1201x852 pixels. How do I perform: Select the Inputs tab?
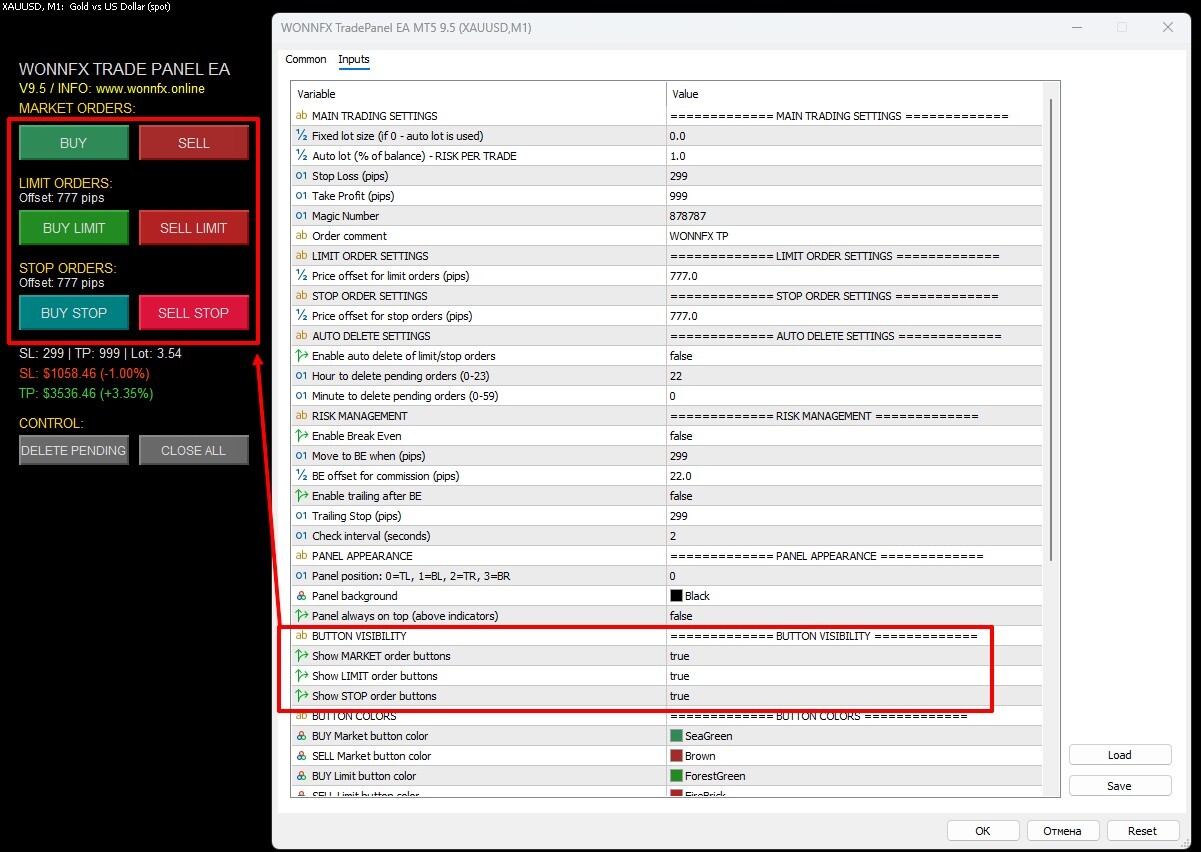[x=354, y=59]
